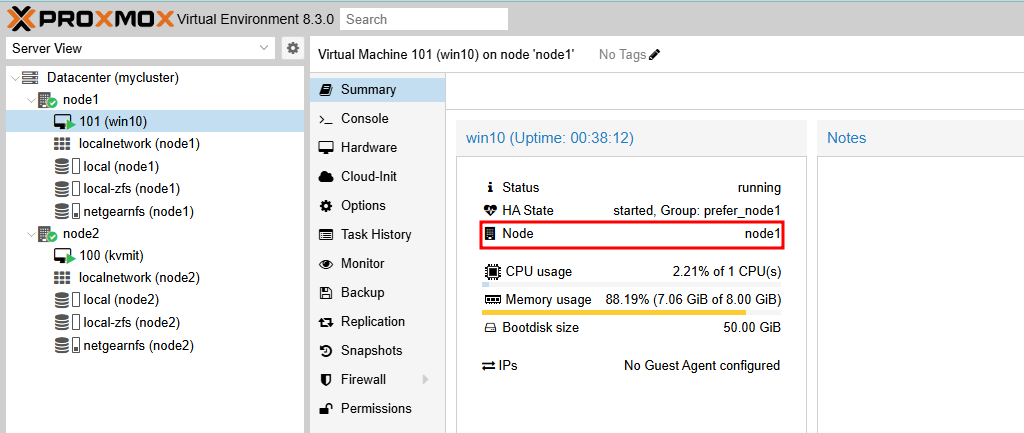This screenshot has width=1024, height=433.
Task: Click the running VM icon for 101 (win10)
Action: click(x=64, y=122)
